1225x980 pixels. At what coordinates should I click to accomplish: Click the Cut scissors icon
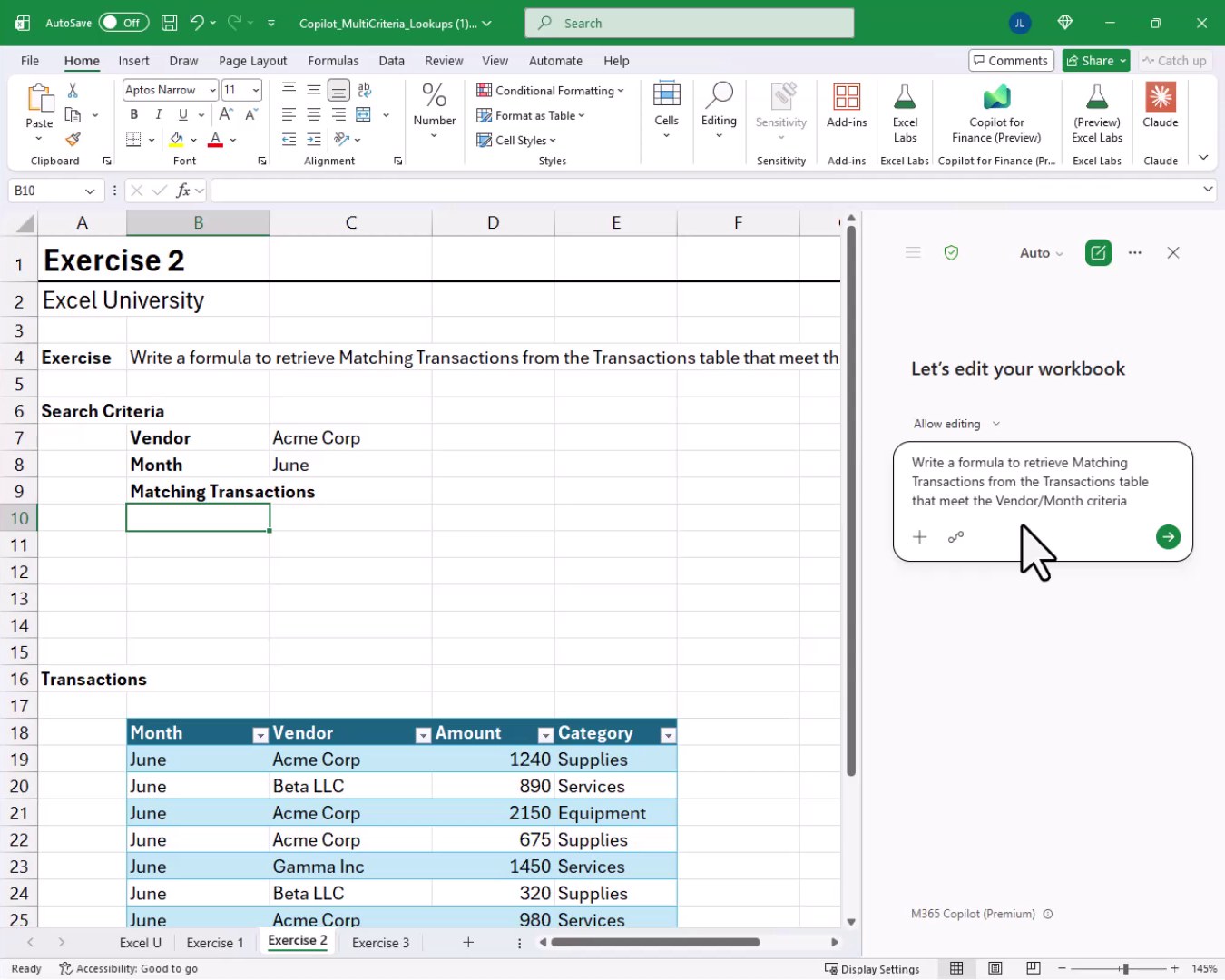point(73,90)
